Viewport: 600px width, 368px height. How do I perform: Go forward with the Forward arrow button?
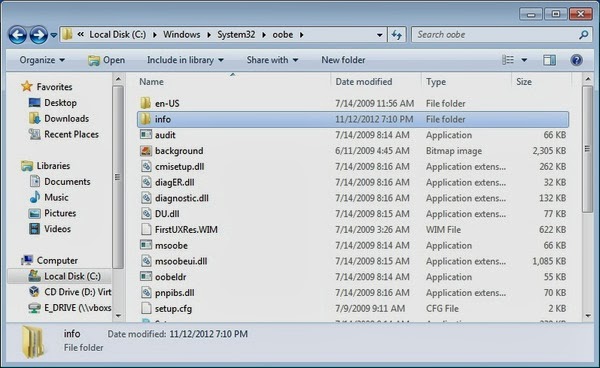pyautogui.click(x=39, y=35)
